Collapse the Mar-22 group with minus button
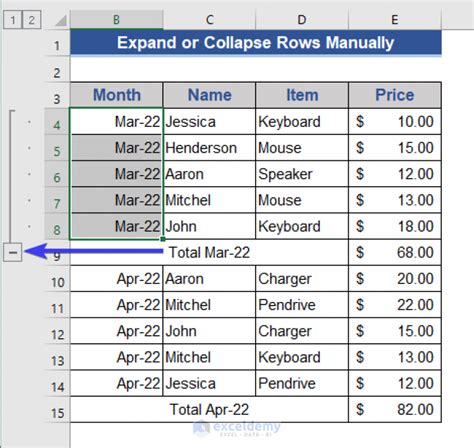Image resolution: width=474 pixels, height=448 pixels. [x=13, y=252]
